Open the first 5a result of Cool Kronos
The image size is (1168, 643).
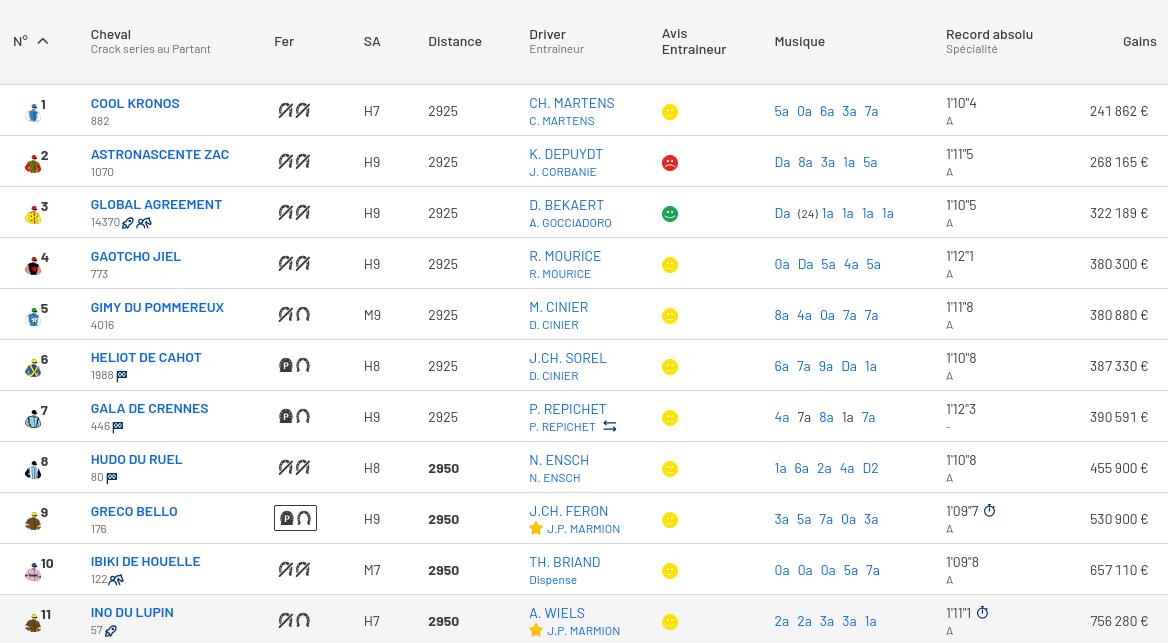click(x=781, y=111)
